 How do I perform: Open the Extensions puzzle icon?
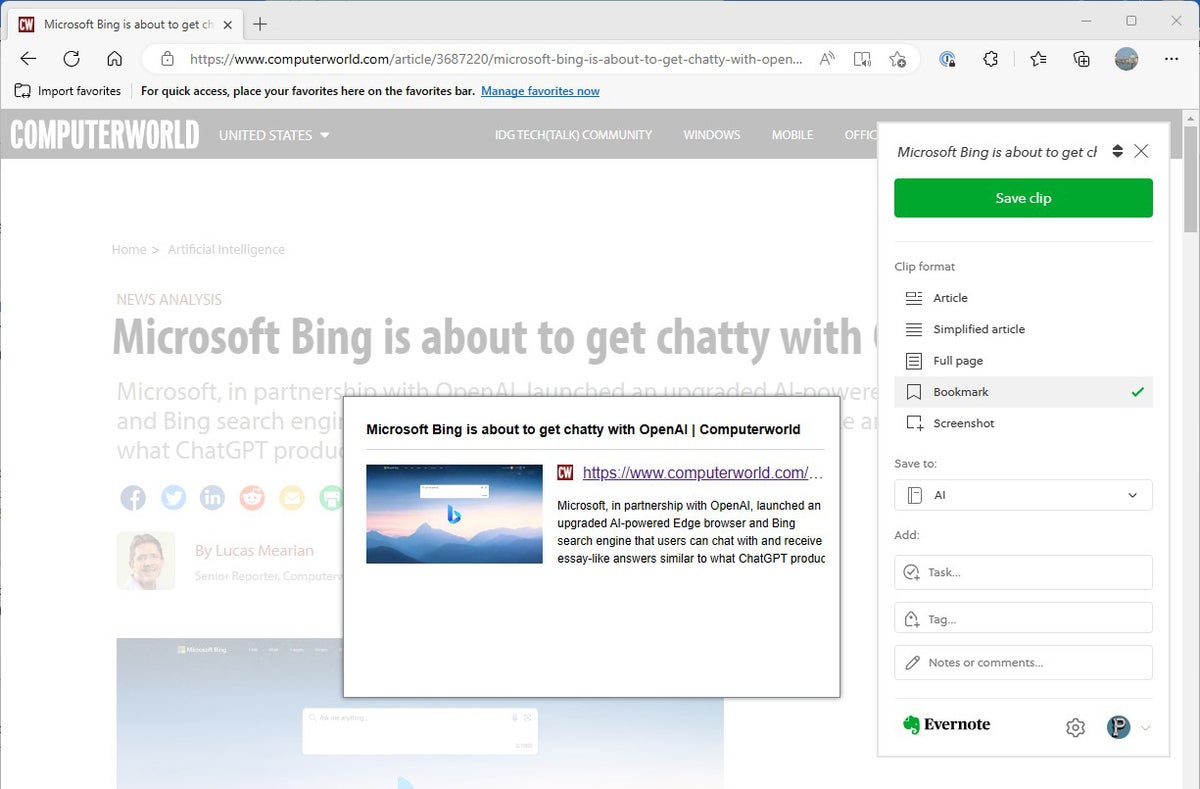tap(990, 59)
